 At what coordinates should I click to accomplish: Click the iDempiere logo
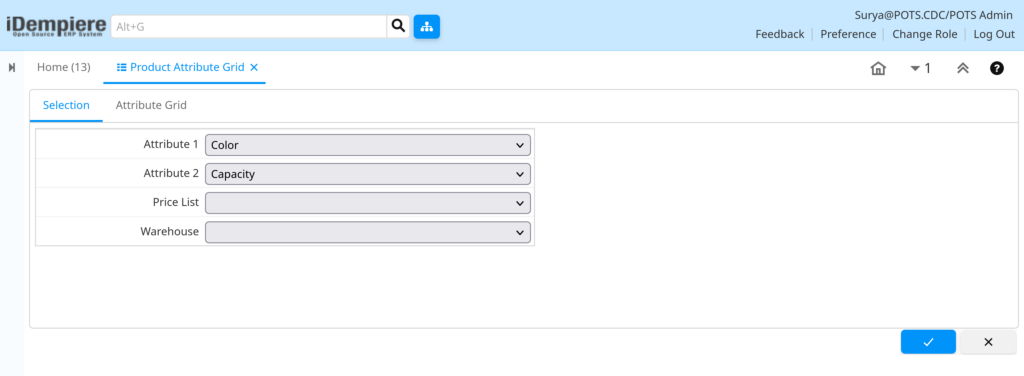click(56, 26)
